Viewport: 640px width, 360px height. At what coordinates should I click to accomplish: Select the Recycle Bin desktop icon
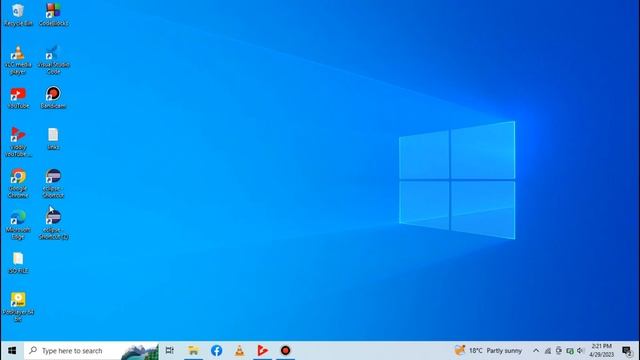(18, 15)
